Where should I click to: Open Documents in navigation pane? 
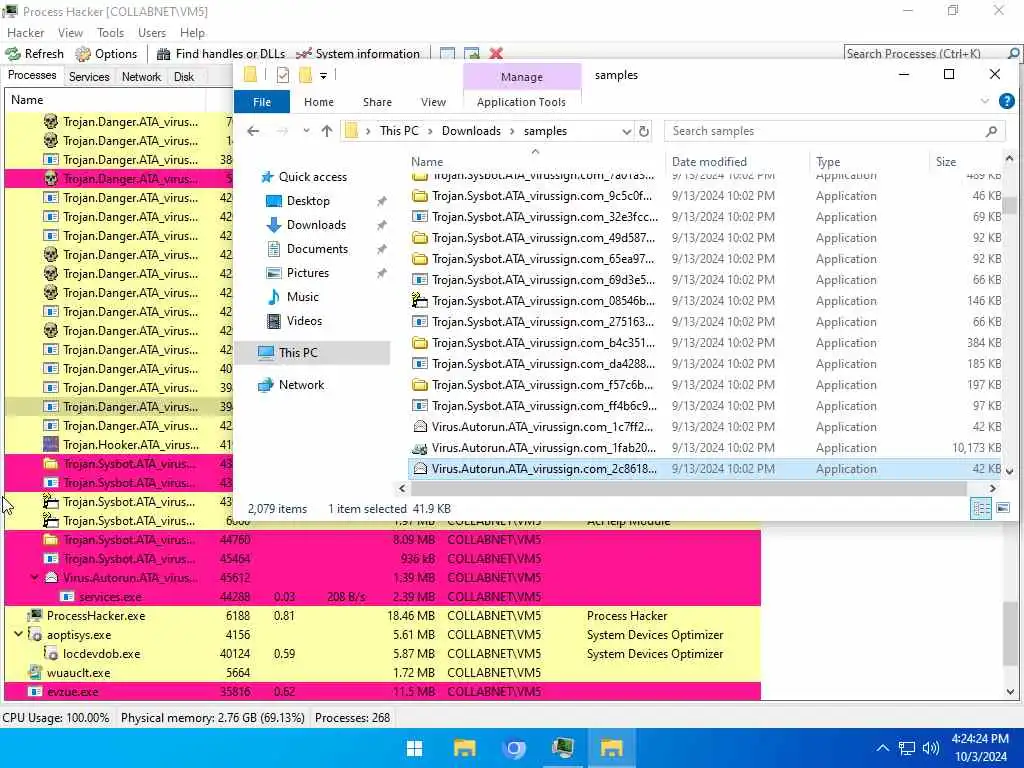tap(307, 249)
